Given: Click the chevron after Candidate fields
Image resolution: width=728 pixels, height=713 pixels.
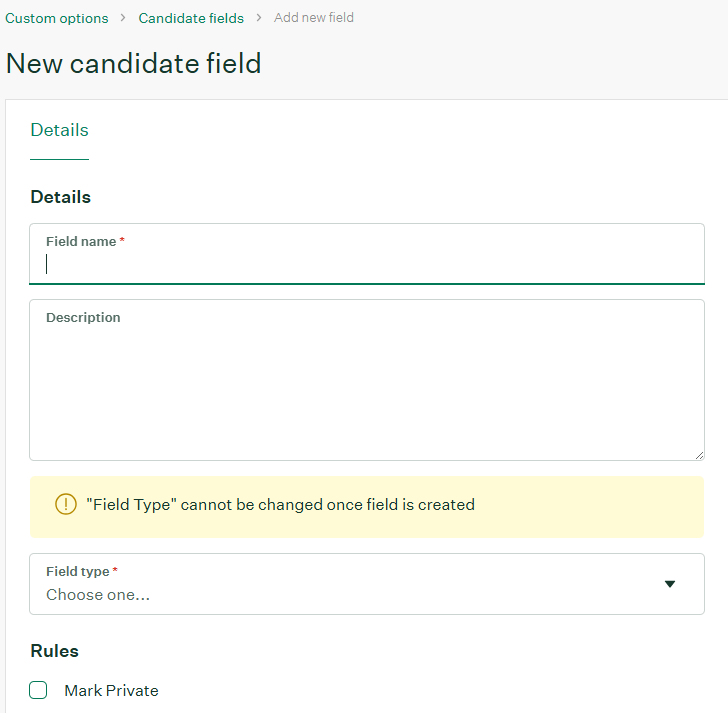Looking at the screenshot, I should click(259, 18).
